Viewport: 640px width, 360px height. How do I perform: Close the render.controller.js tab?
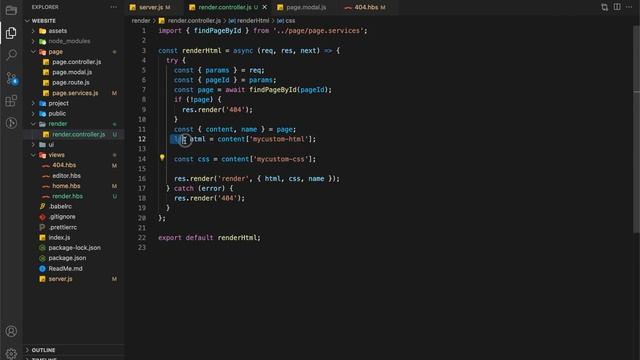pos(264,7)
